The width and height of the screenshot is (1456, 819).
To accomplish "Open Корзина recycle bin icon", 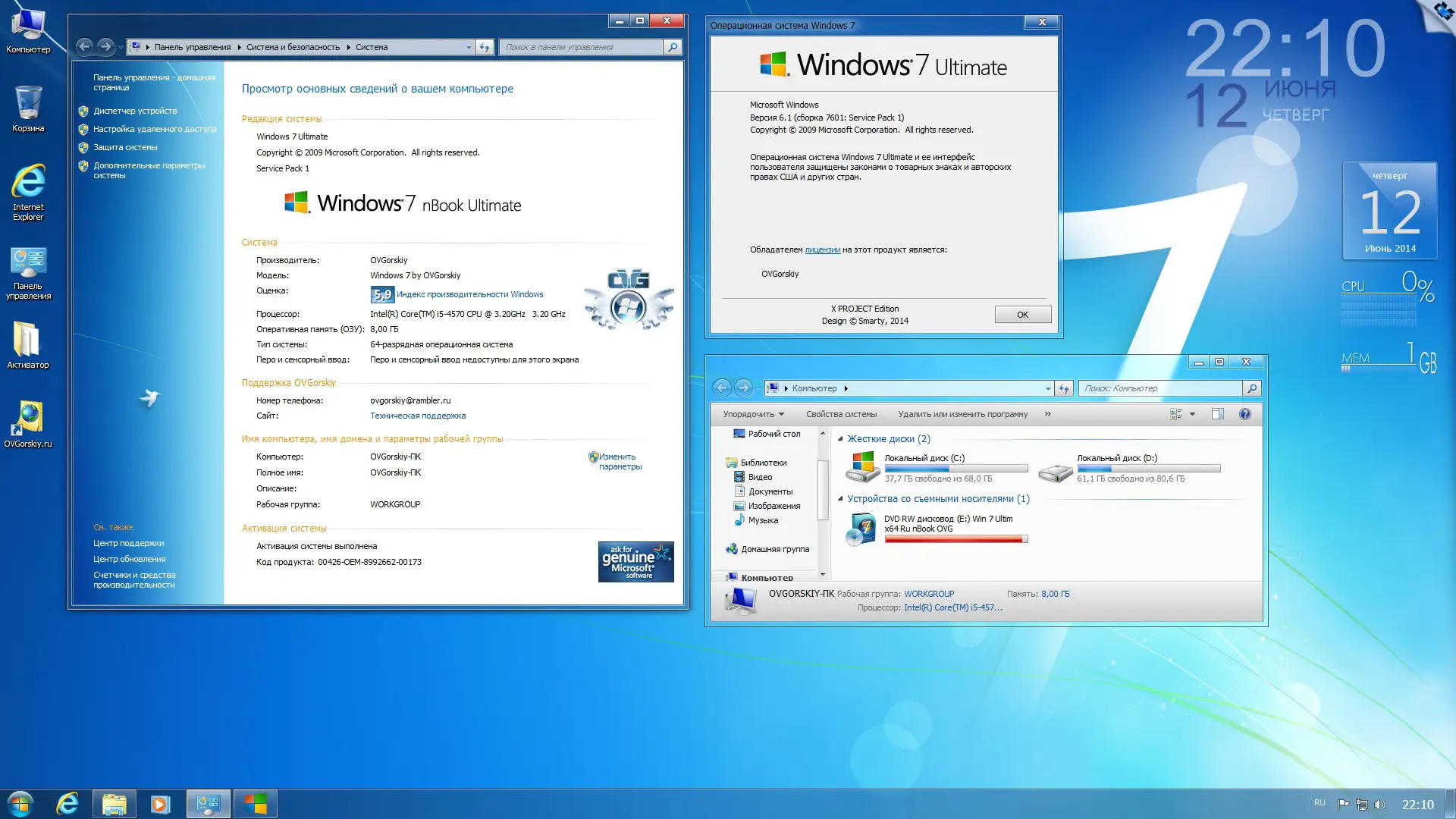I will (x=27, y=104).
